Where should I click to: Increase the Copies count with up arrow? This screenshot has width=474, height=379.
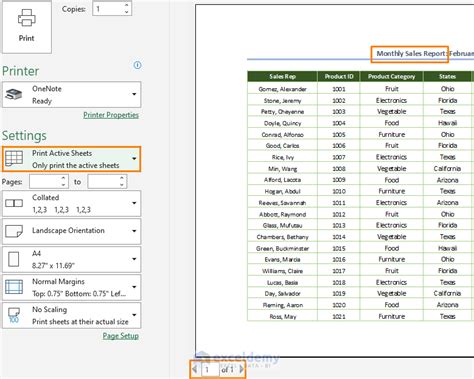click(x=127, y=5)
